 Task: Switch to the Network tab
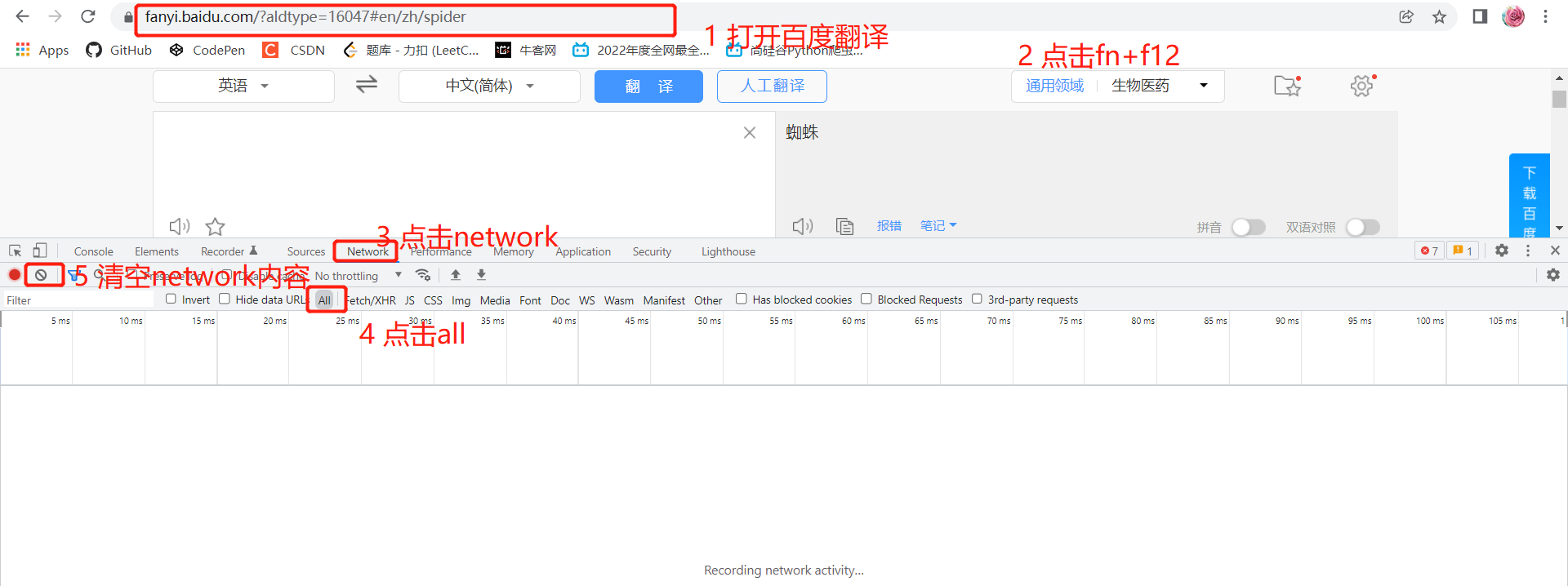(367, 251)
